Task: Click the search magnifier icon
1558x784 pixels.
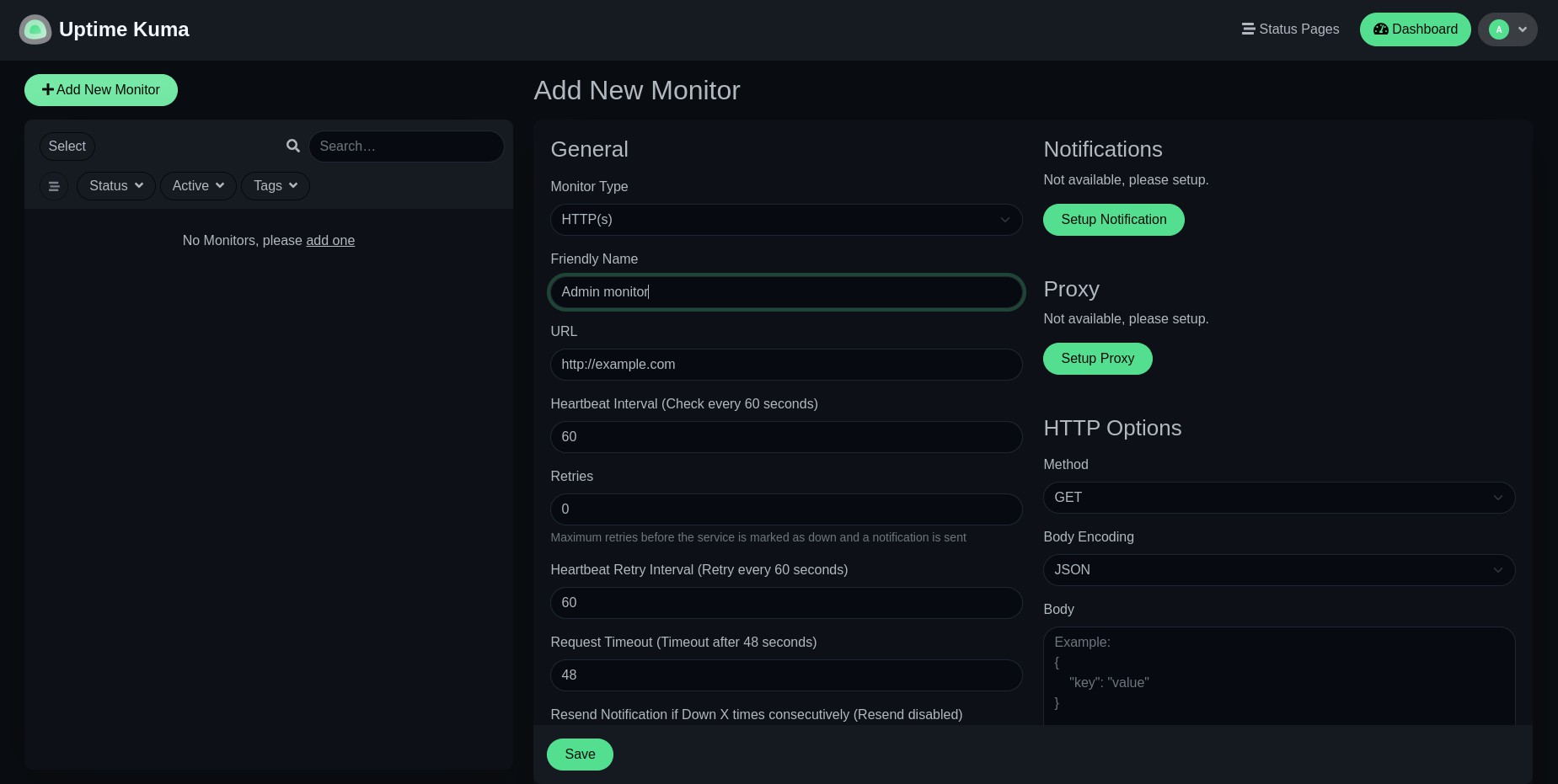Action: [x=292, y=146]
